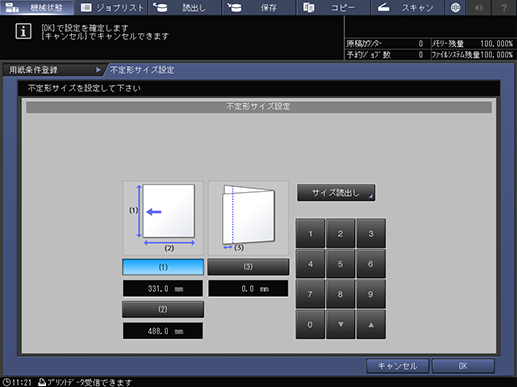Click the printer status icon in the status bar
The width and height of the screenshot is (517, 387).
(x=42, y=382)
